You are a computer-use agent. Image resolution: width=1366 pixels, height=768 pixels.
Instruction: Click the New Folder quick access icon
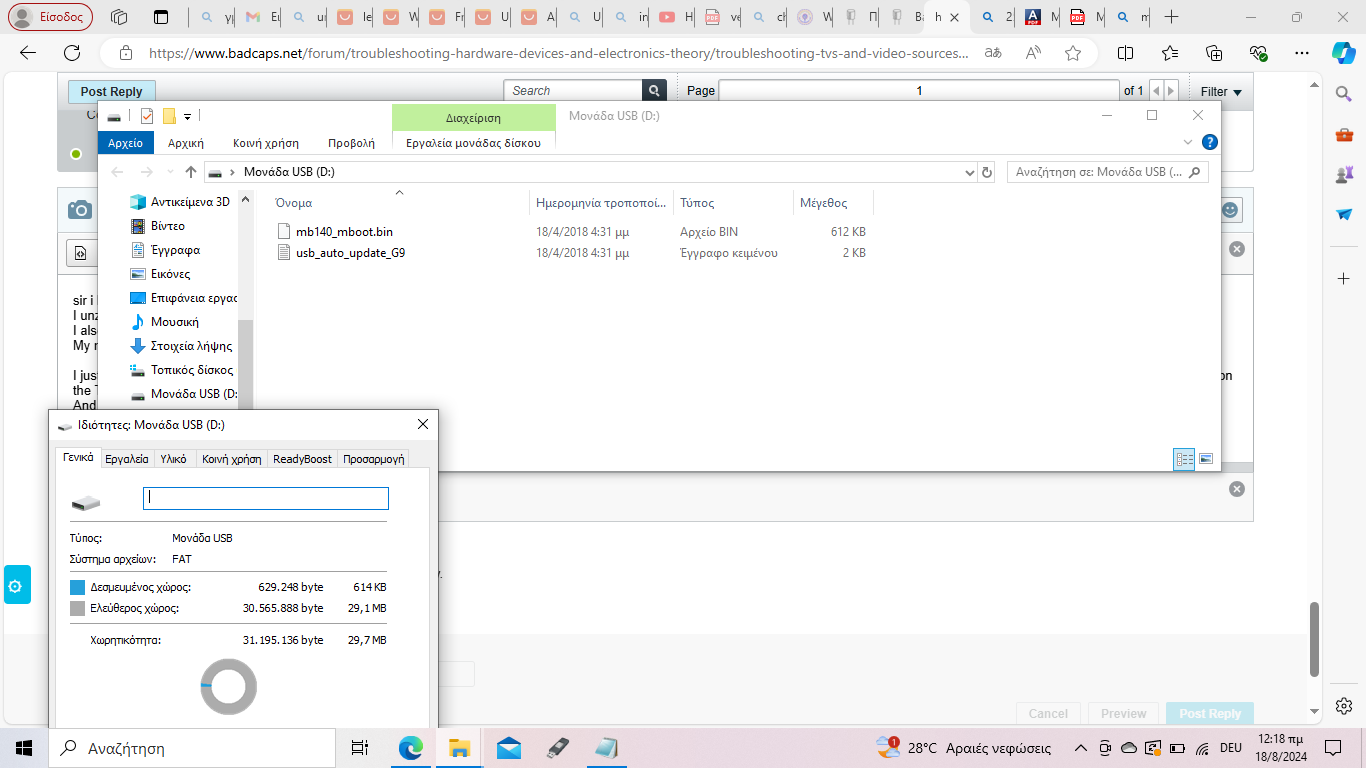[x=169, y=116]
